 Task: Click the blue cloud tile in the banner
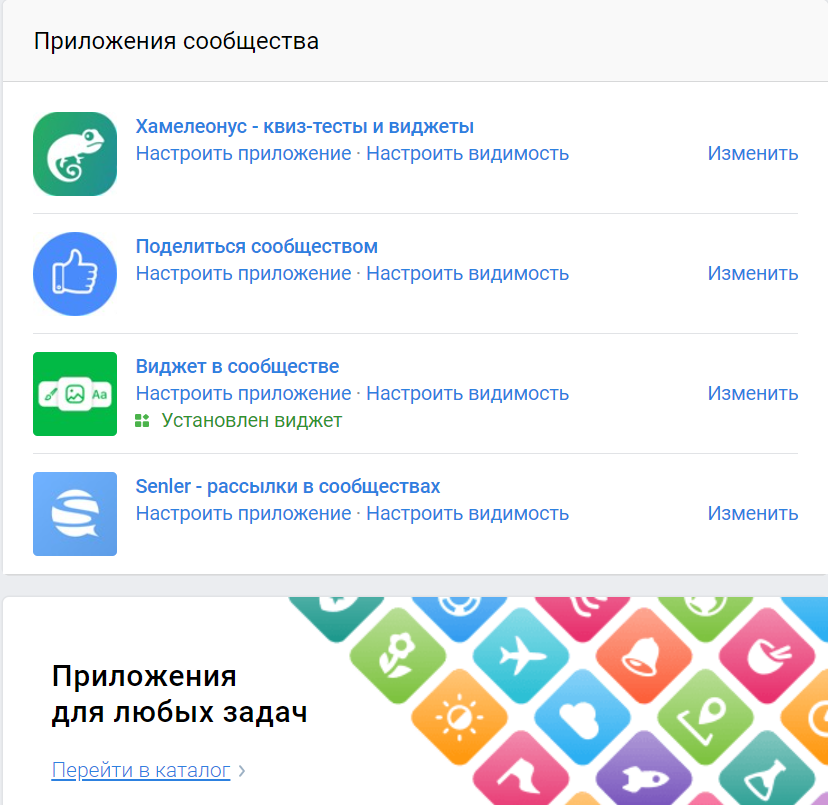(x=582, y=717)
